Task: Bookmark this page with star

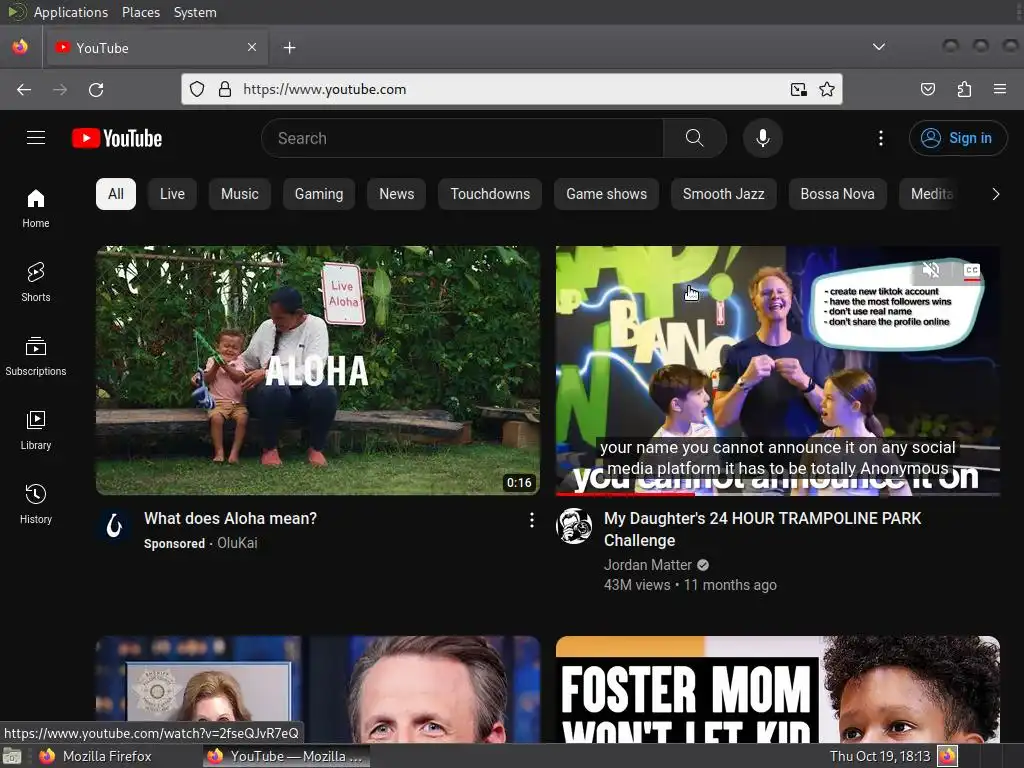Action: [x=827, y=89]
